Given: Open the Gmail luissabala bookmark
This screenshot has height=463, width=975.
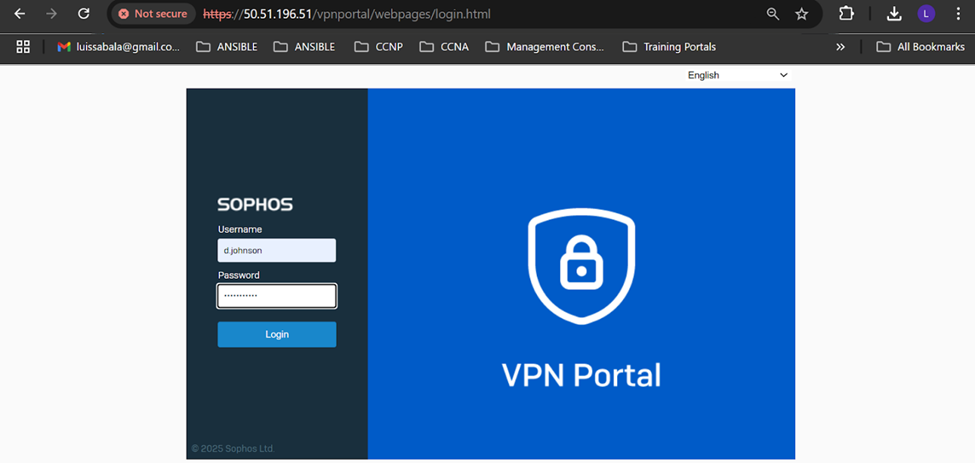Looking at the screenshot, I should point(119,47).
